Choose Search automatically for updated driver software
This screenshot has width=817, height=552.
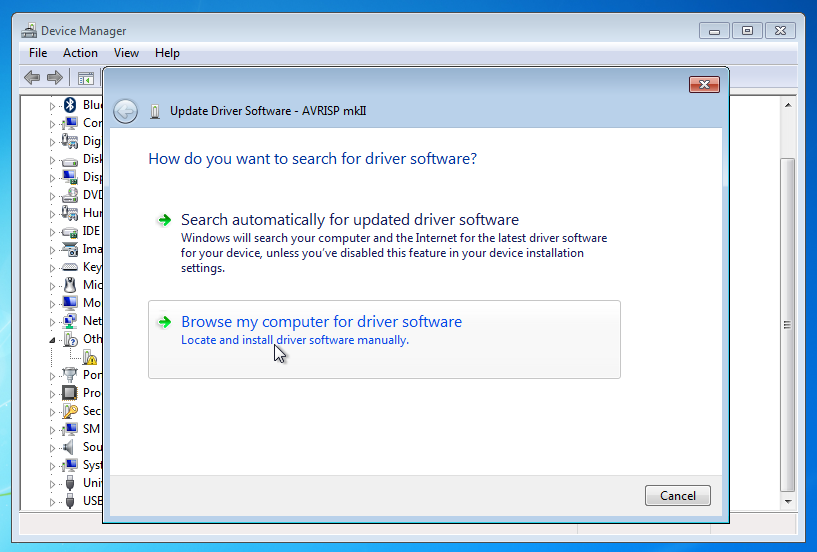pyautogui.click(x=349, y=220)
